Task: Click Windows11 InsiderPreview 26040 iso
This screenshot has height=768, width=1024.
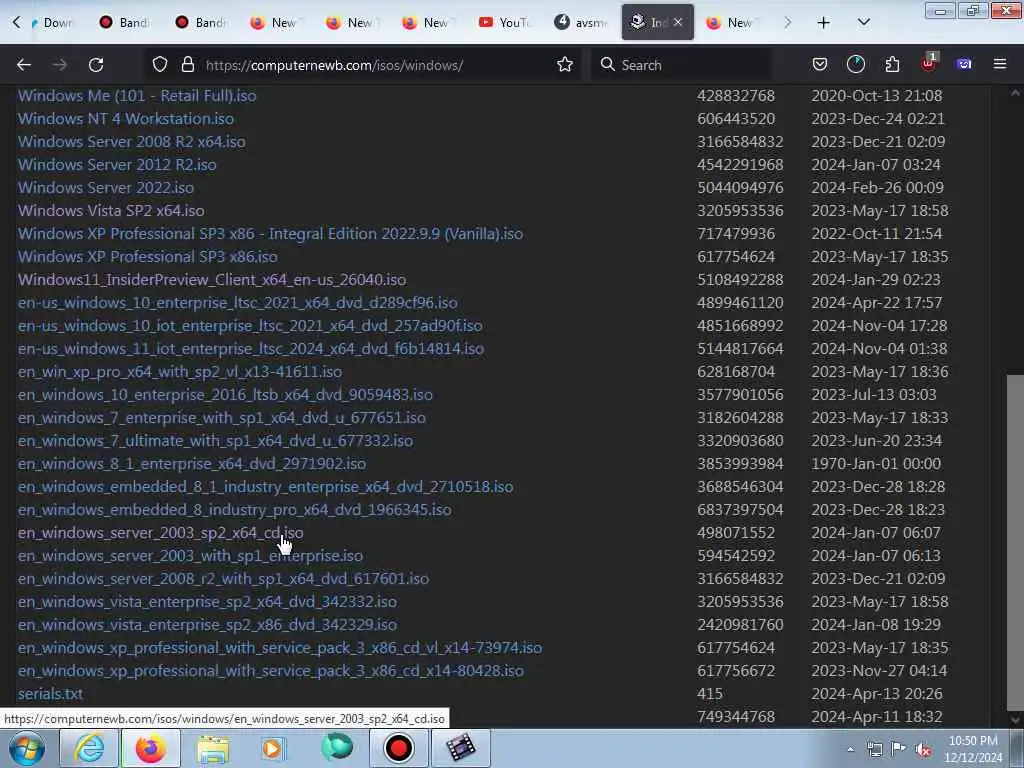Action: coord(212,280)
